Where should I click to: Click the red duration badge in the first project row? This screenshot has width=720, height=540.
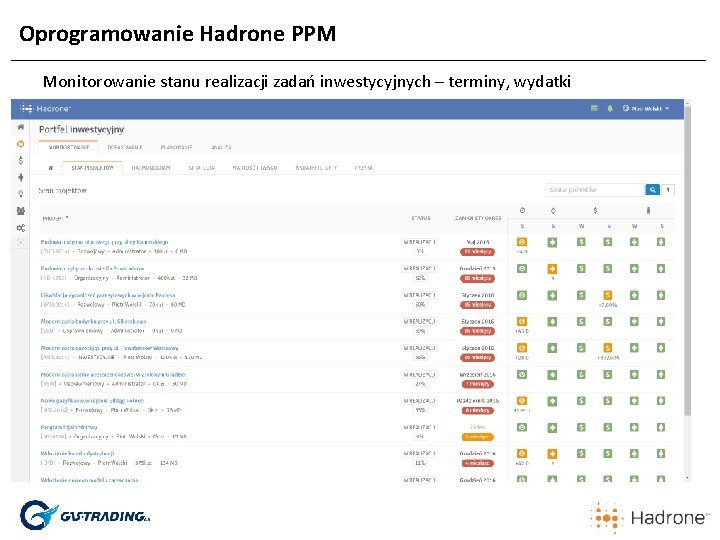click(478, 252)
